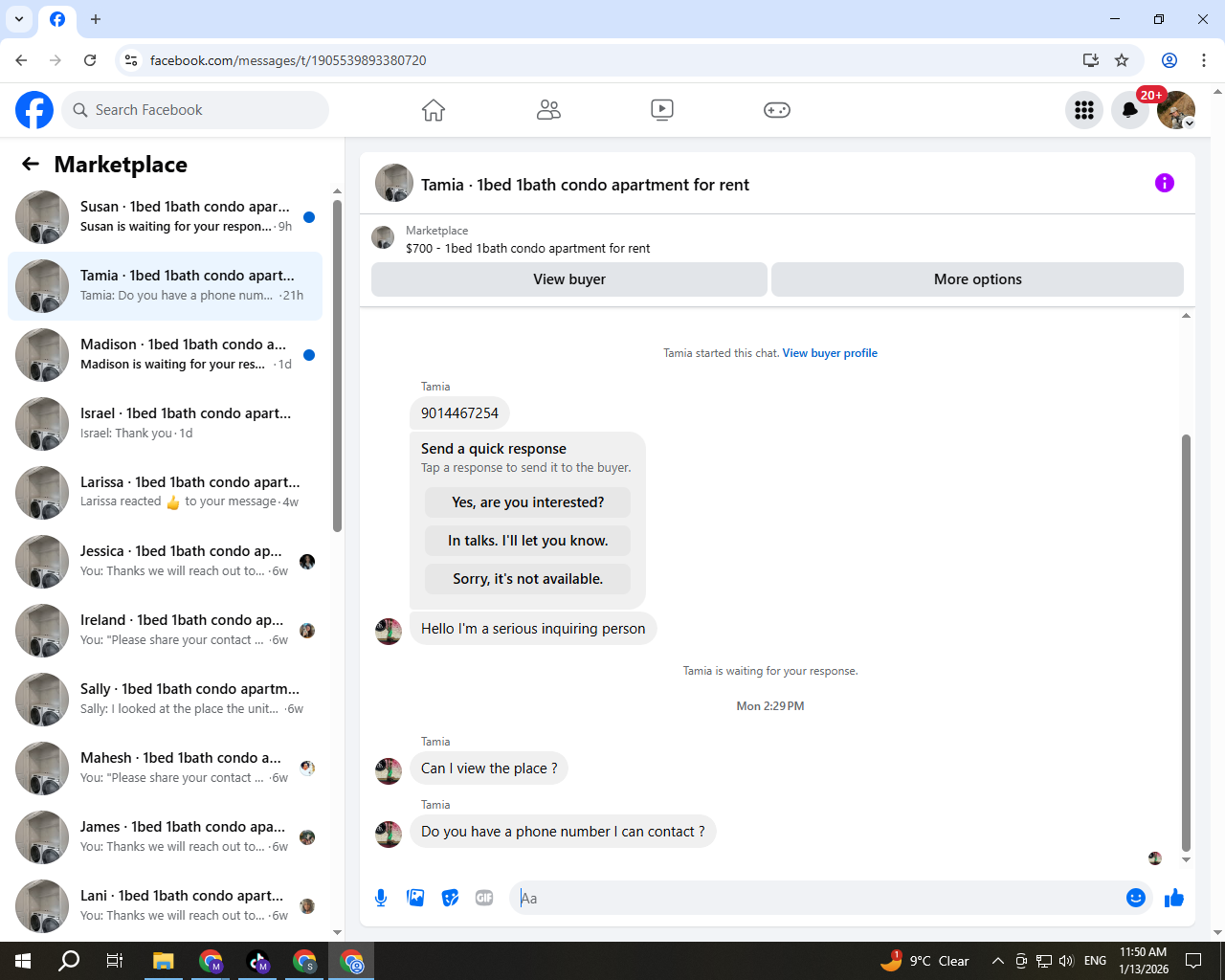1225x980 pixels.
Task: Attach a photo file icon
Action: pyautogui.click(x=415, y=898)
